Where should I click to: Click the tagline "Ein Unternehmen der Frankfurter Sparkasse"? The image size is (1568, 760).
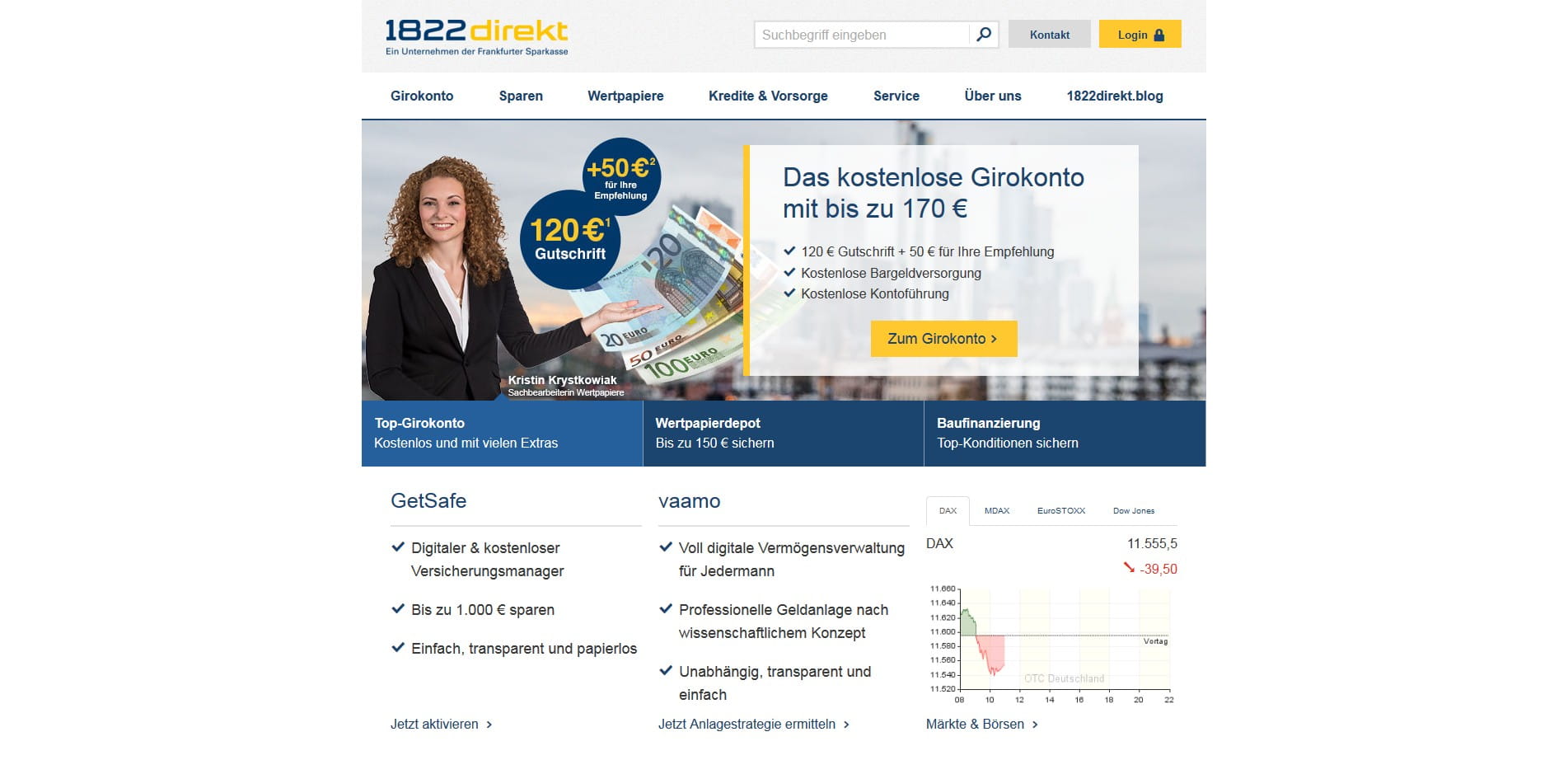tap(476, 51)
